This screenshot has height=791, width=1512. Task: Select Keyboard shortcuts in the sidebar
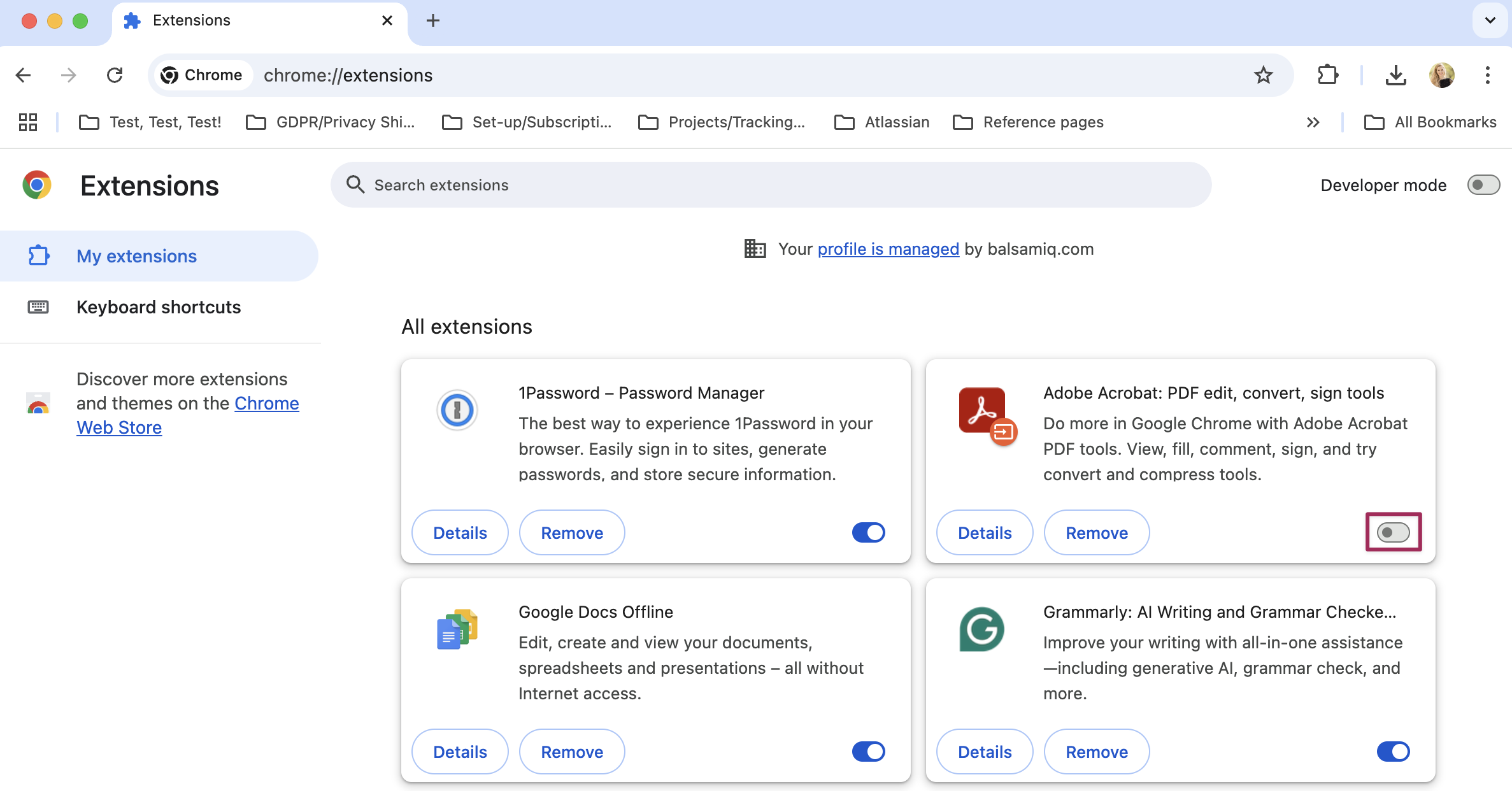point(159,307)
